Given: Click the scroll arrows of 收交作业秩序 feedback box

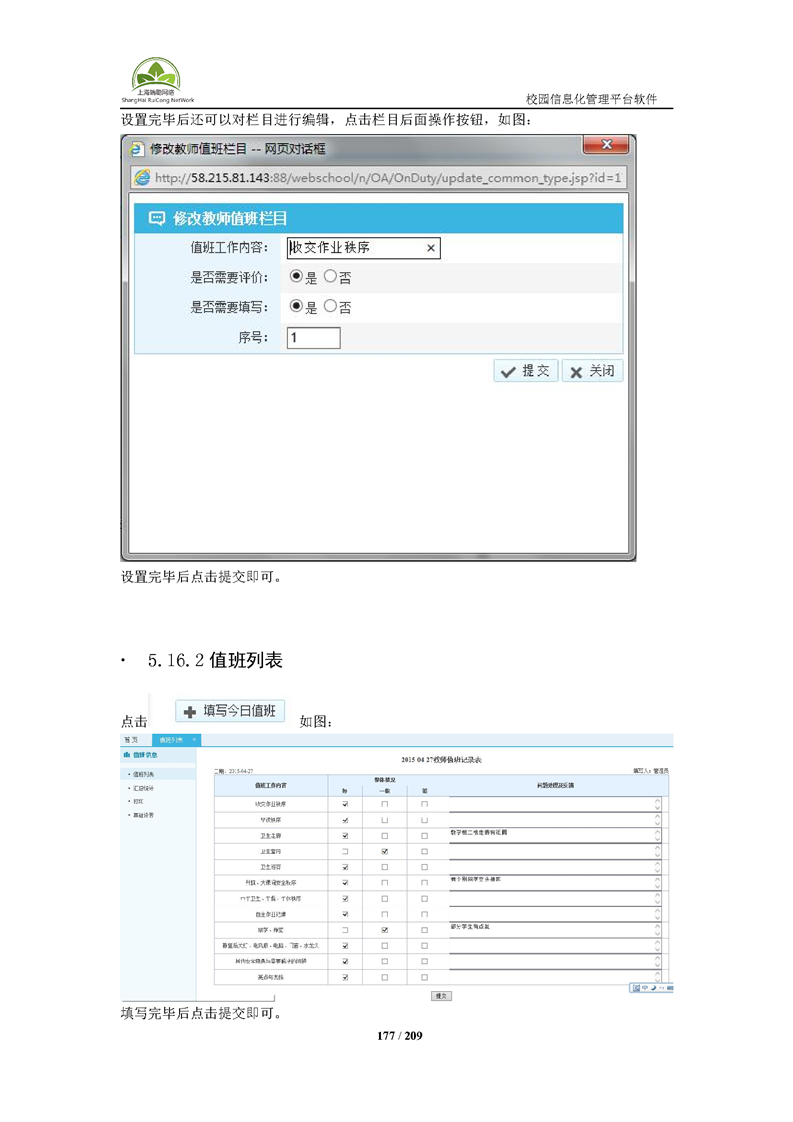Looking at the screenshot, I should [658, 804].
